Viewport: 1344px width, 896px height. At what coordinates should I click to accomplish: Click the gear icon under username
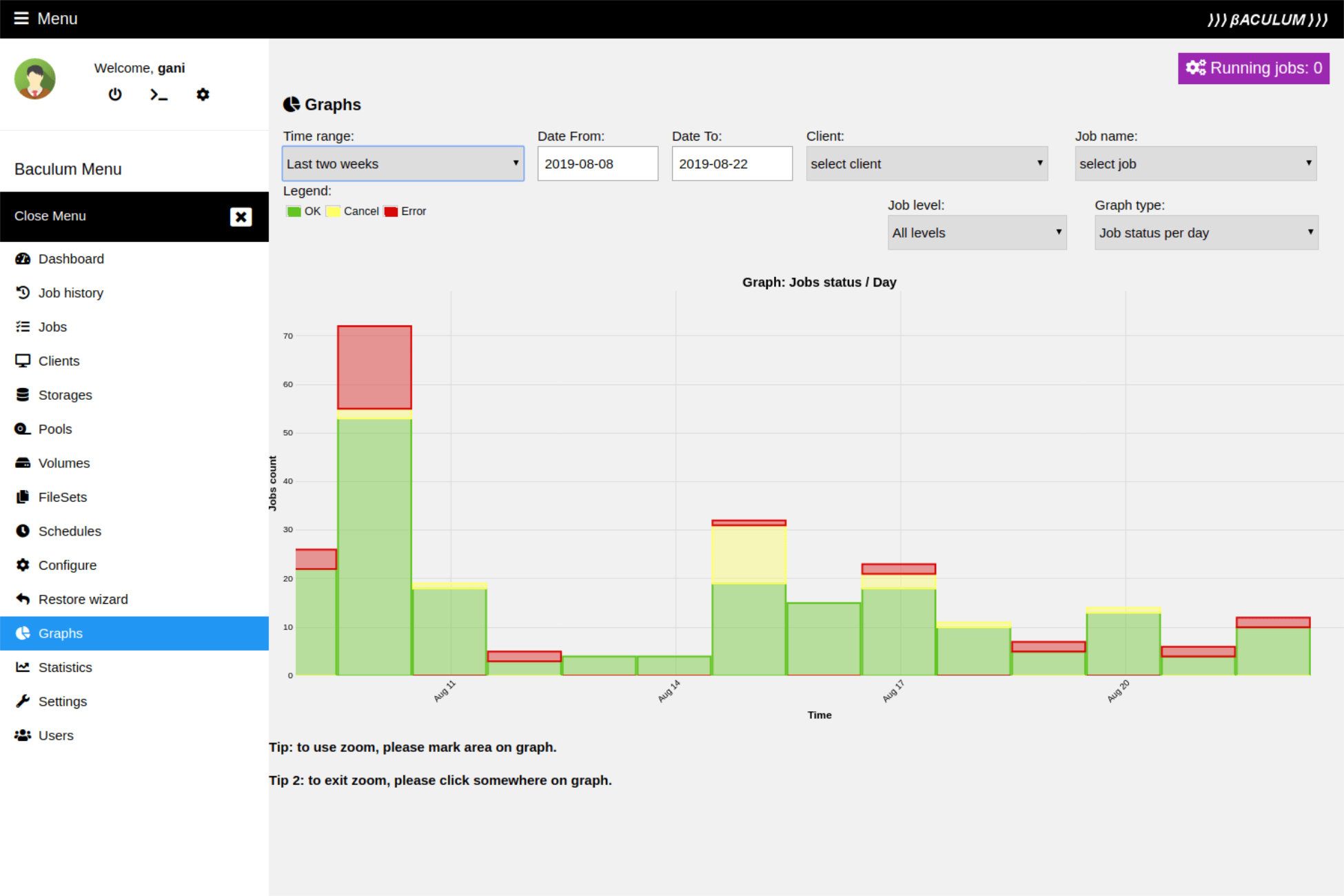(x=203, y=94)
